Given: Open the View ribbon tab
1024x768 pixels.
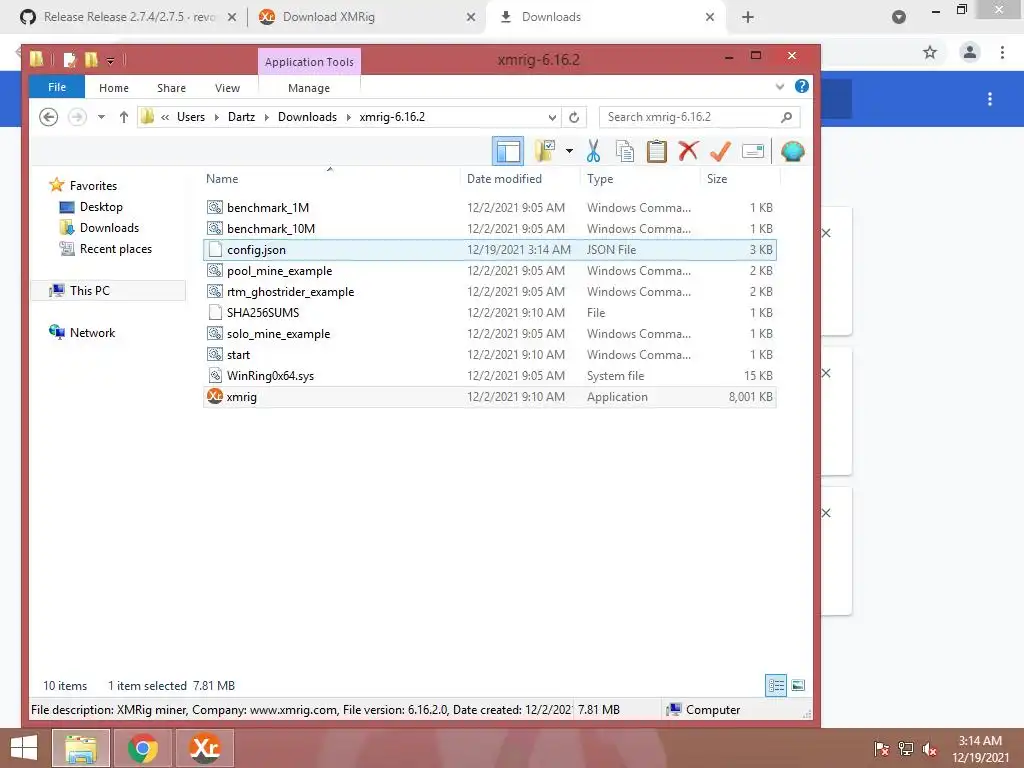Looking at the screenshot, I should [x=227, y=88].
